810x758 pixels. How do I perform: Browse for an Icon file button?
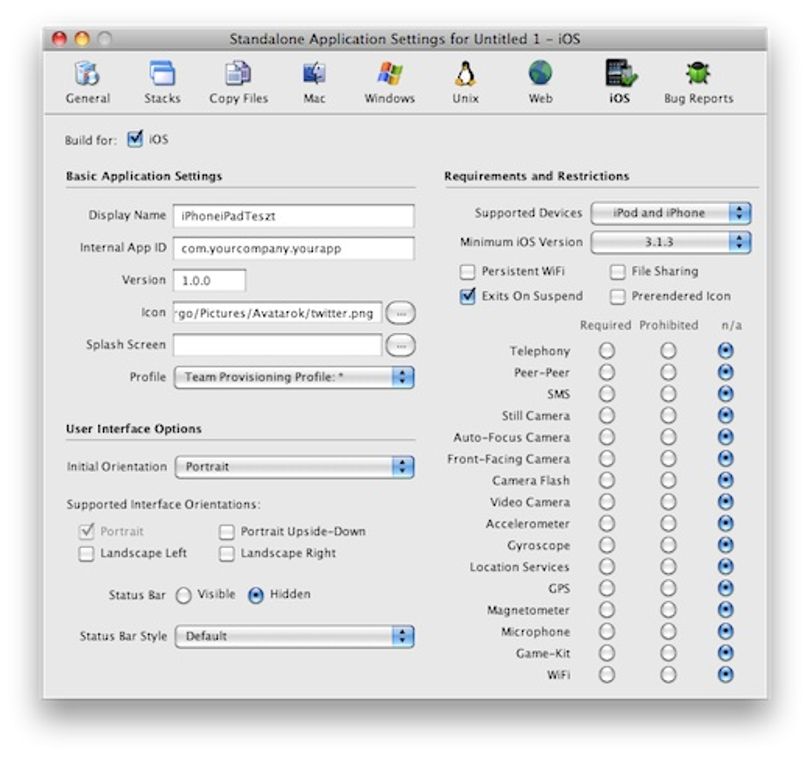[400, 313]
